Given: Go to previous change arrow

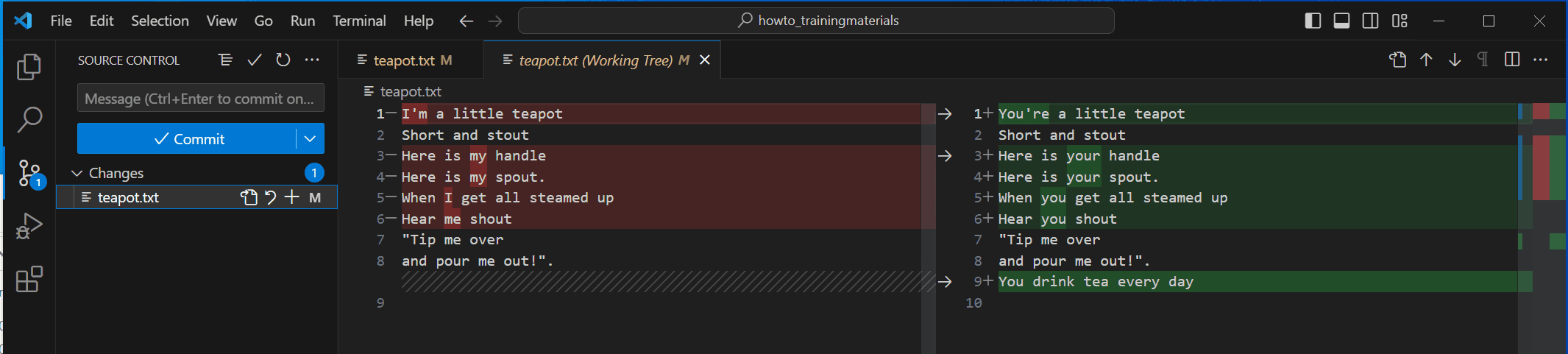Looking at the screenshot, I should [1426, 60].
